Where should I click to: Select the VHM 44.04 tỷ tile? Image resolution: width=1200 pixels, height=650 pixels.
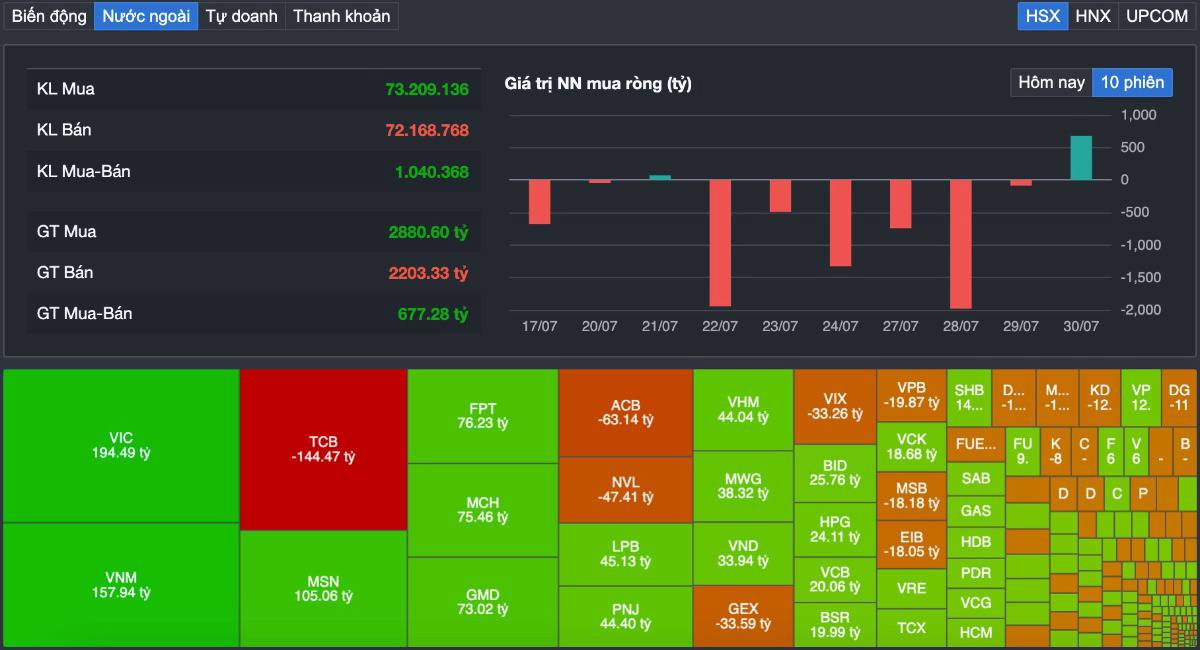click(743, 410)
